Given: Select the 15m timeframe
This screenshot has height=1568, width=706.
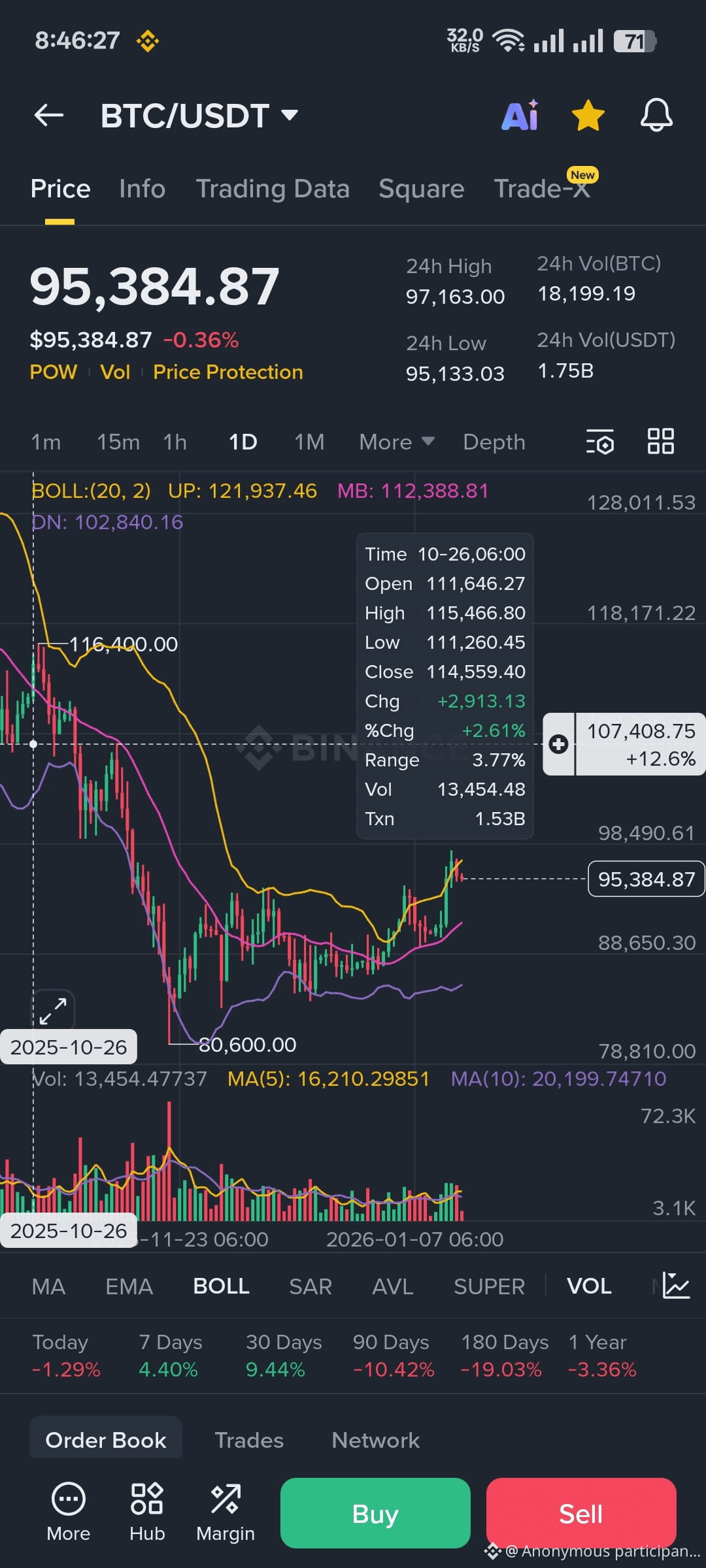Looking at the screenshot, I should click(x=118, y=442).
